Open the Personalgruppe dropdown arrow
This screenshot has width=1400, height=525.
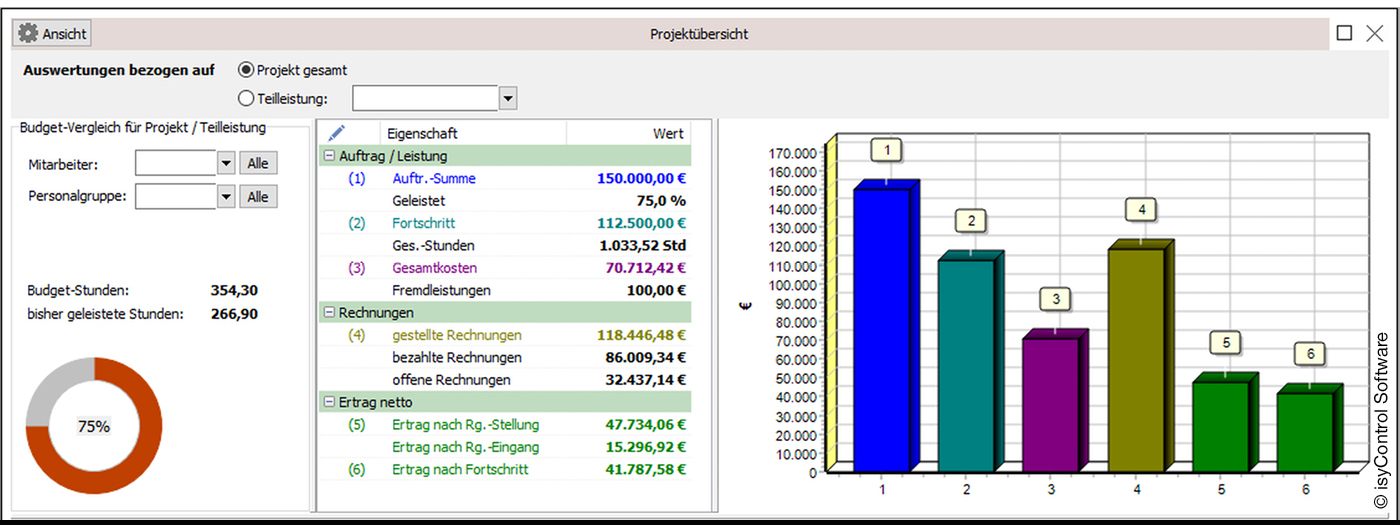225,197
